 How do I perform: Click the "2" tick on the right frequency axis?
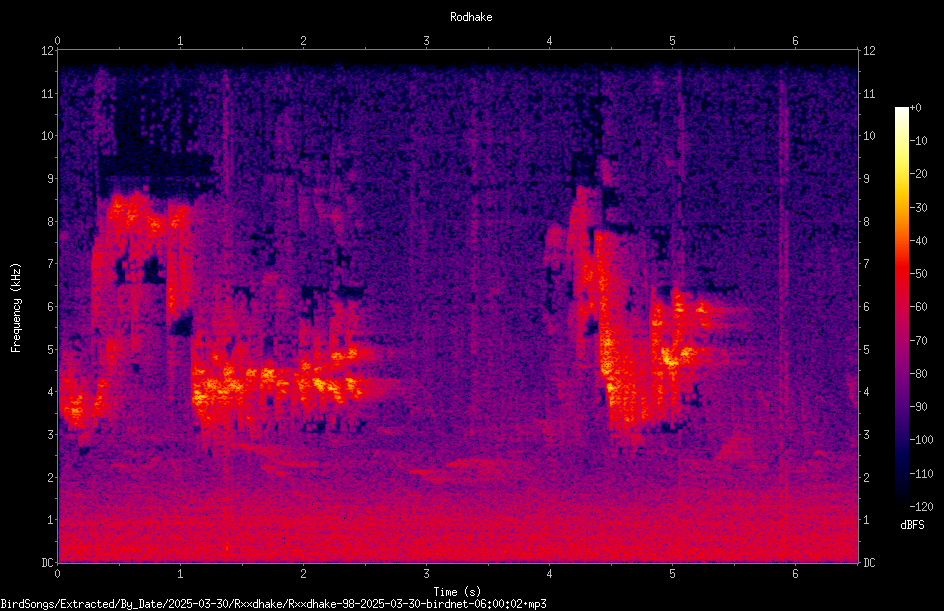tap(866, 477)
